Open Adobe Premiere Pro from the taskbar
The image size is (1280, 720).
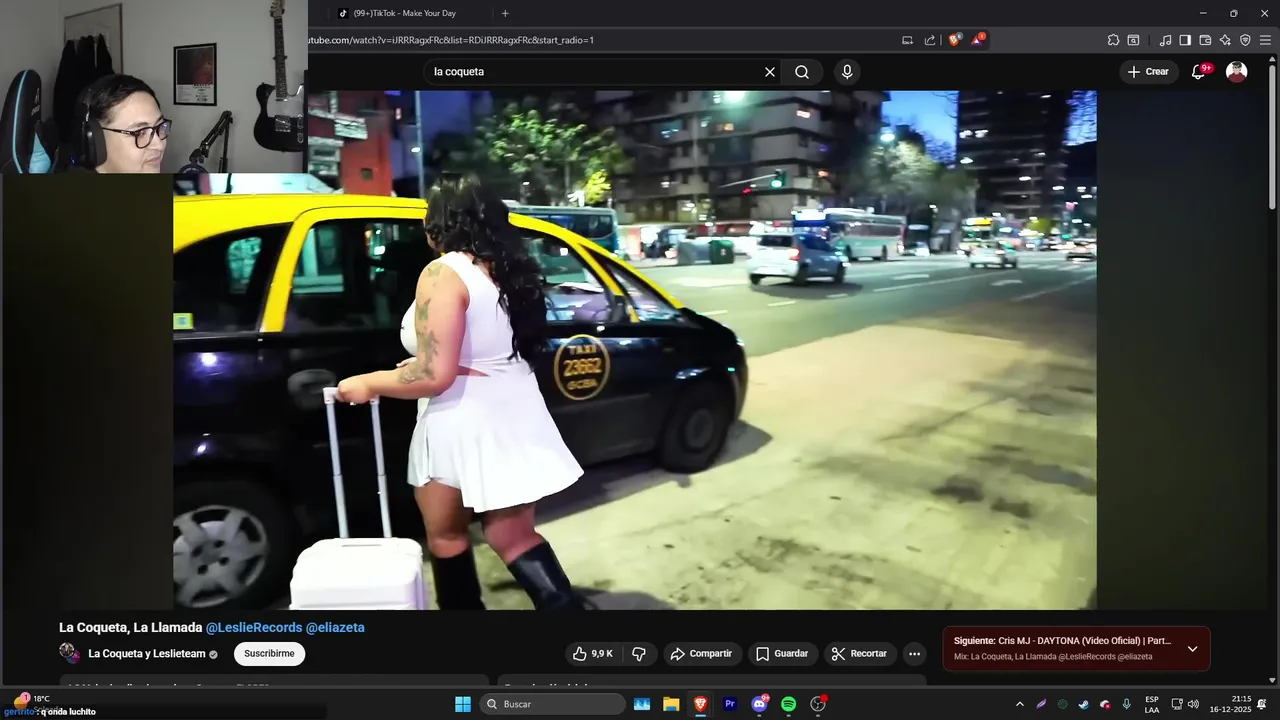click(730, 704)
